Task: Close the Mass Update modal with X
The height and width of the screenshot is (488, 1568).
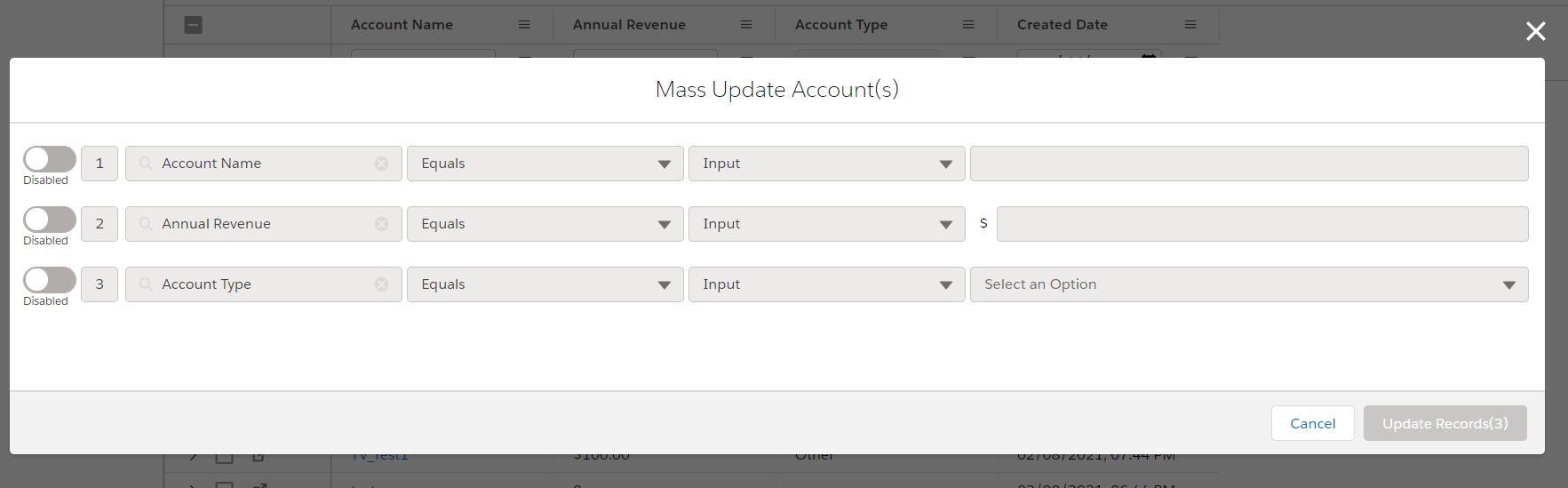Action: point(1535,32)
